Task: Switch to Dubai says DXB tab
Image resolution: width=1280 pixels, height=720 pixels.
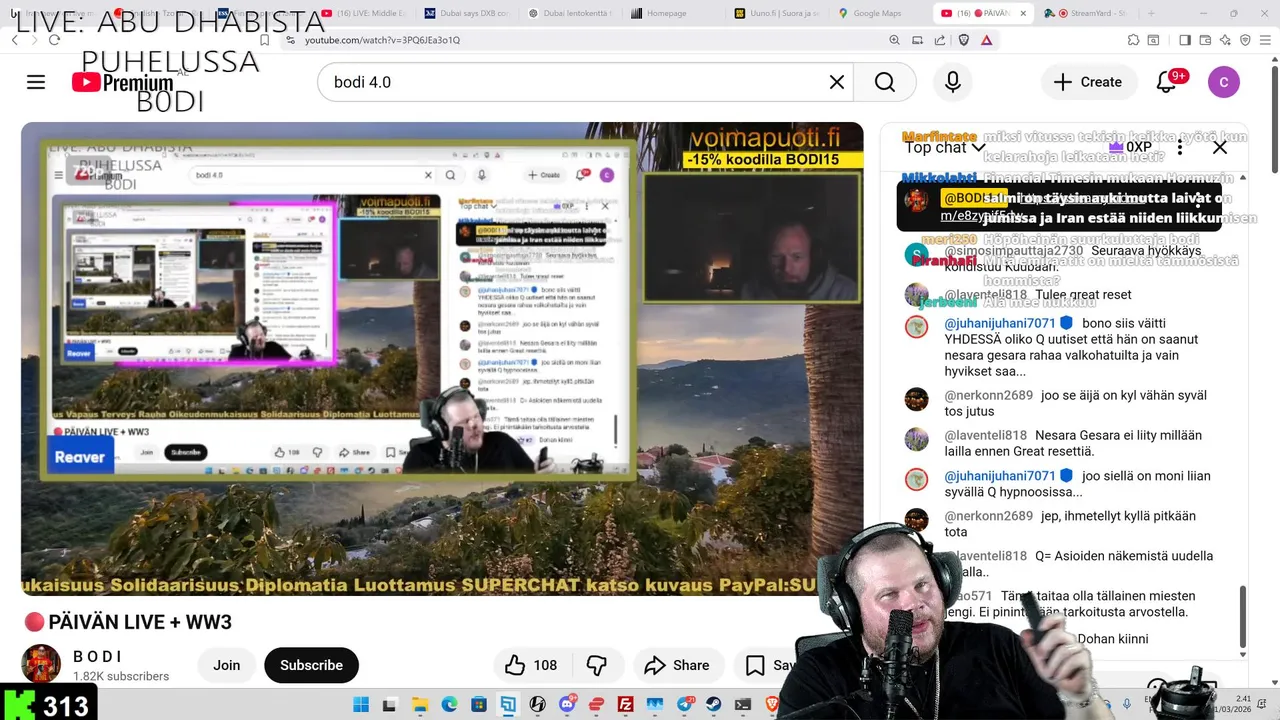Action: click(466, 13)
